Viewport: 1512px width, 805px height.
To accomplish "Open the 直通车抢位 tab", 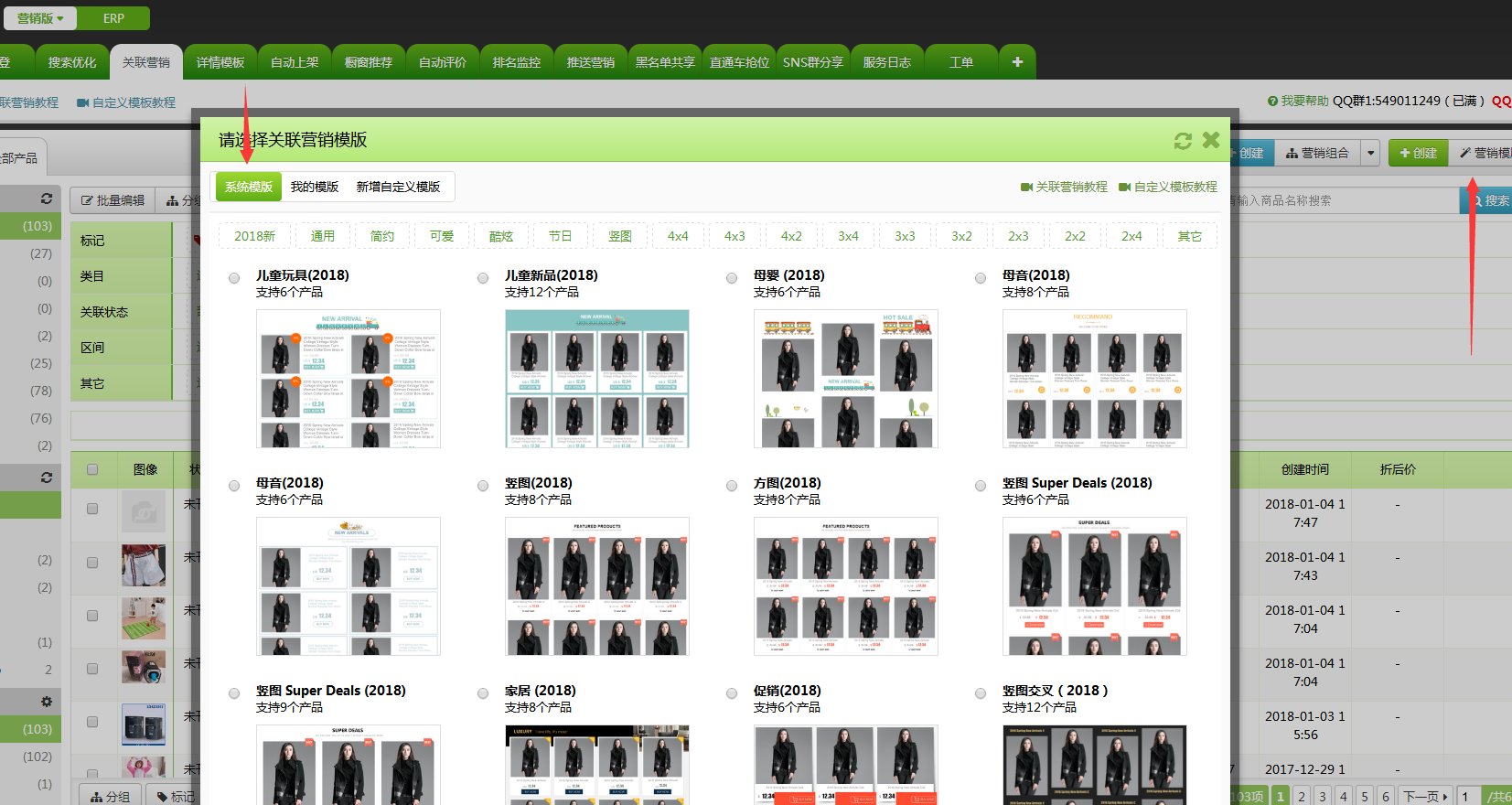I will (x=739, y=62).
